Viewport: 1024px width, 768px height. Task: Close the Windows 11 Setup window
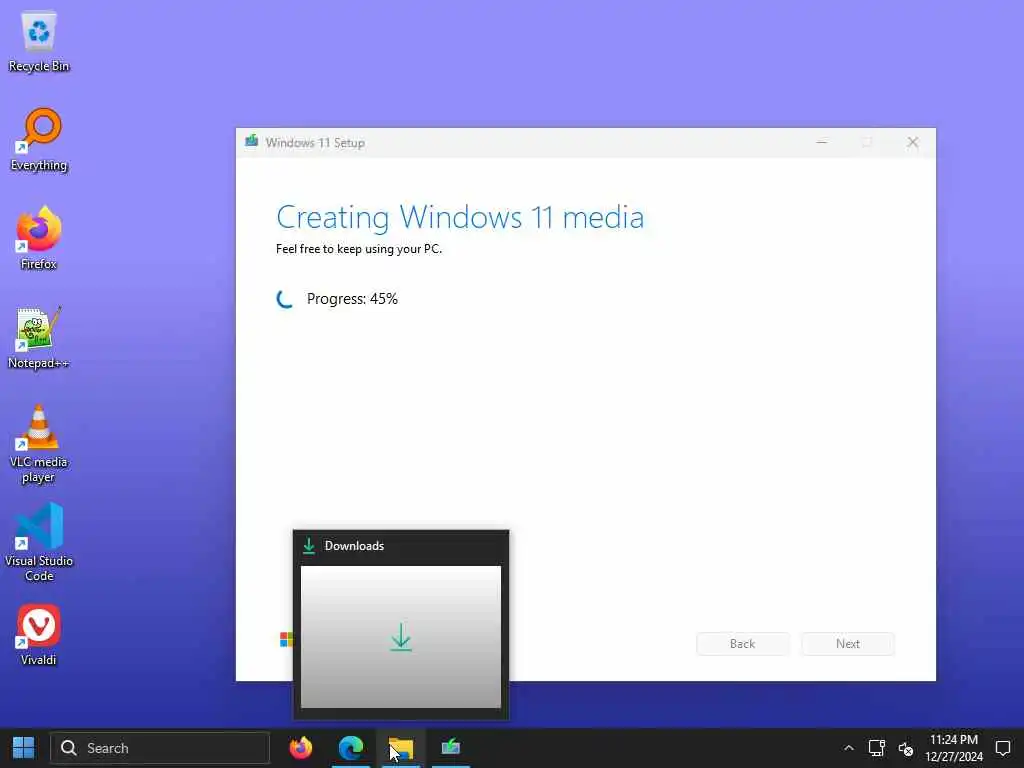click(x=913, y=142)
